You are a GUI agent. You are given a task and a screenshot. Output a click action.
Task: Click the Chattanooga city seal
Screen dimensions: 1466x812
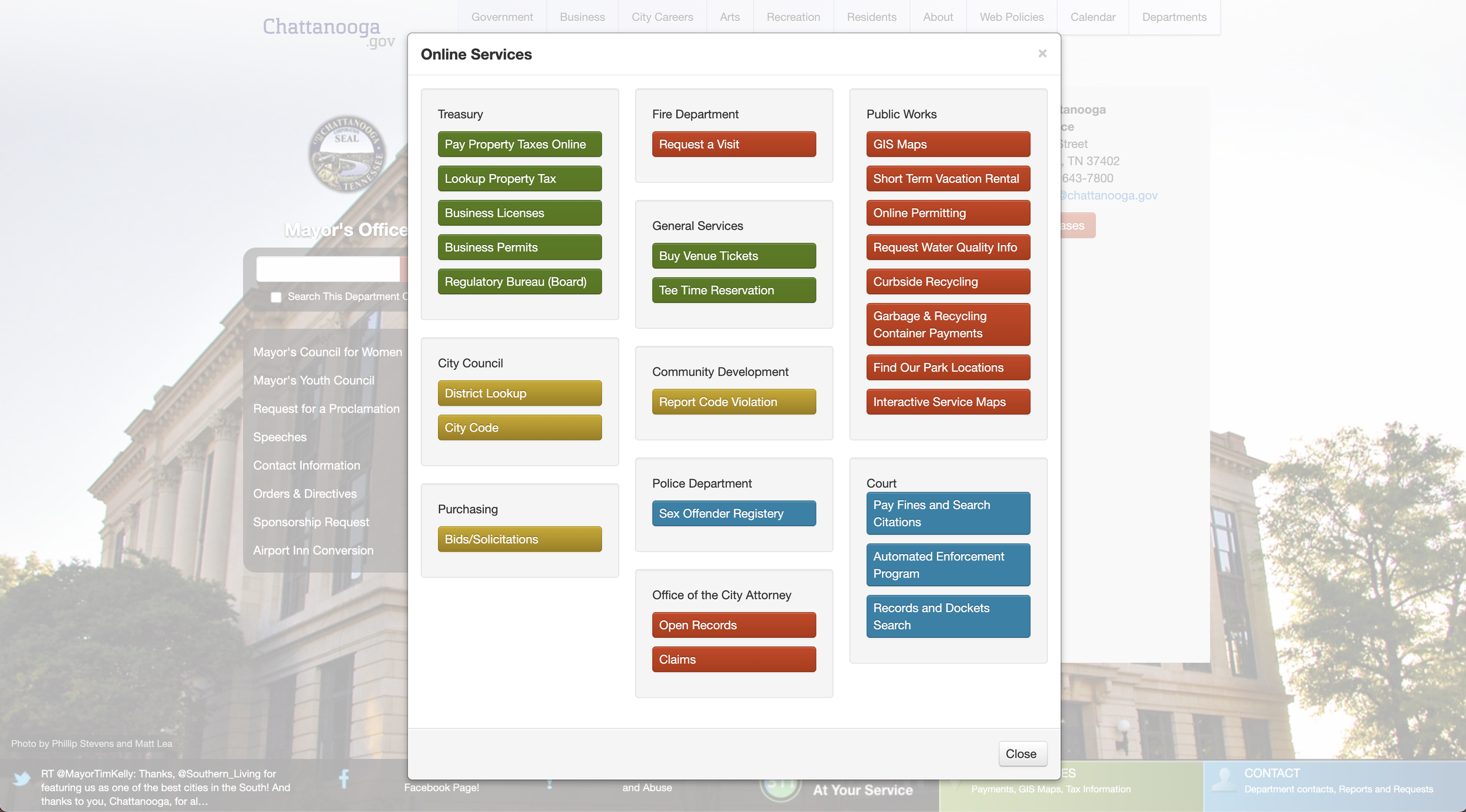[x=347, y=155]
